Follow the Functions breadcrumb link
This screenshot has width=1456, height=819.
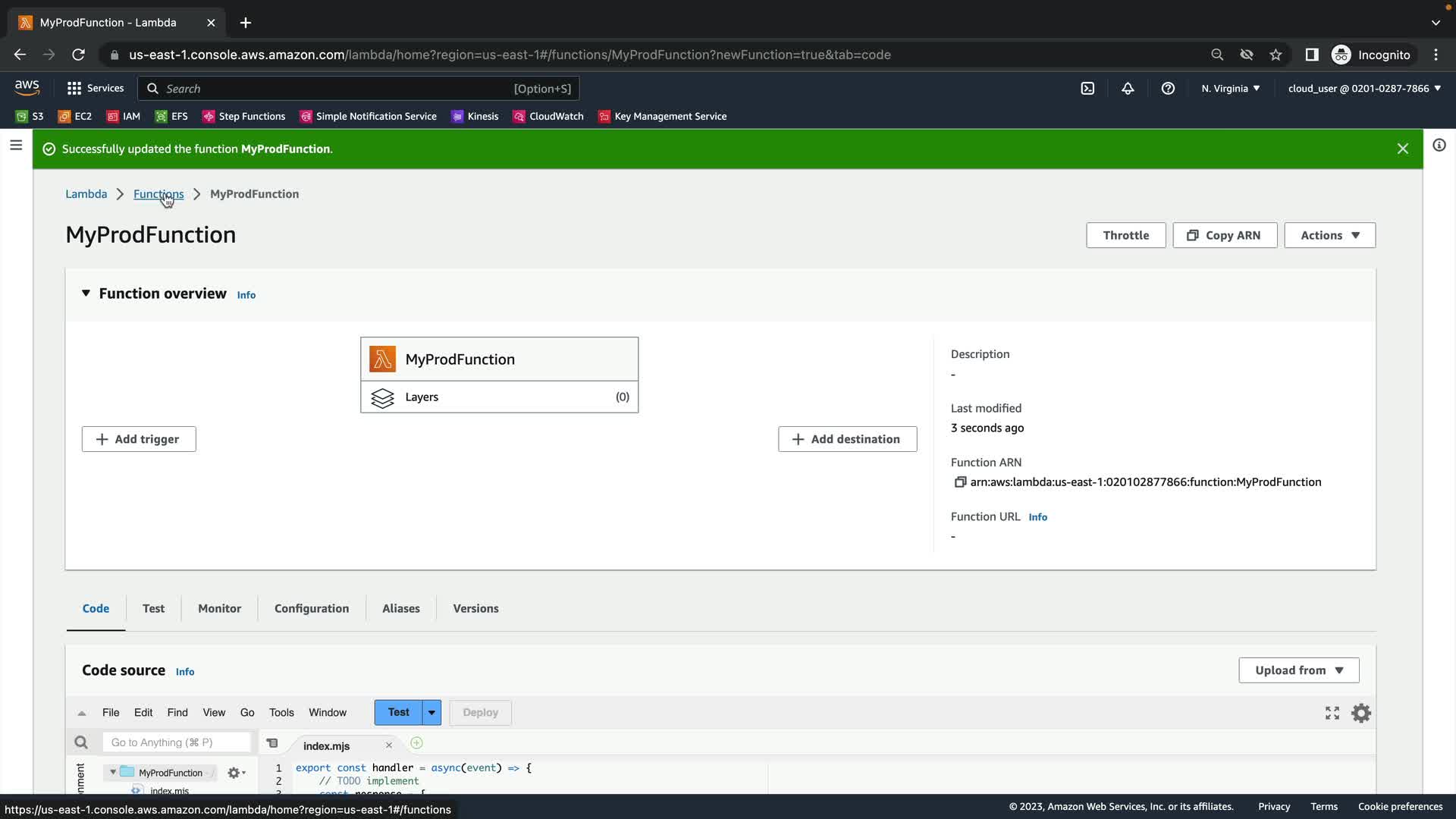click(158, 194)
